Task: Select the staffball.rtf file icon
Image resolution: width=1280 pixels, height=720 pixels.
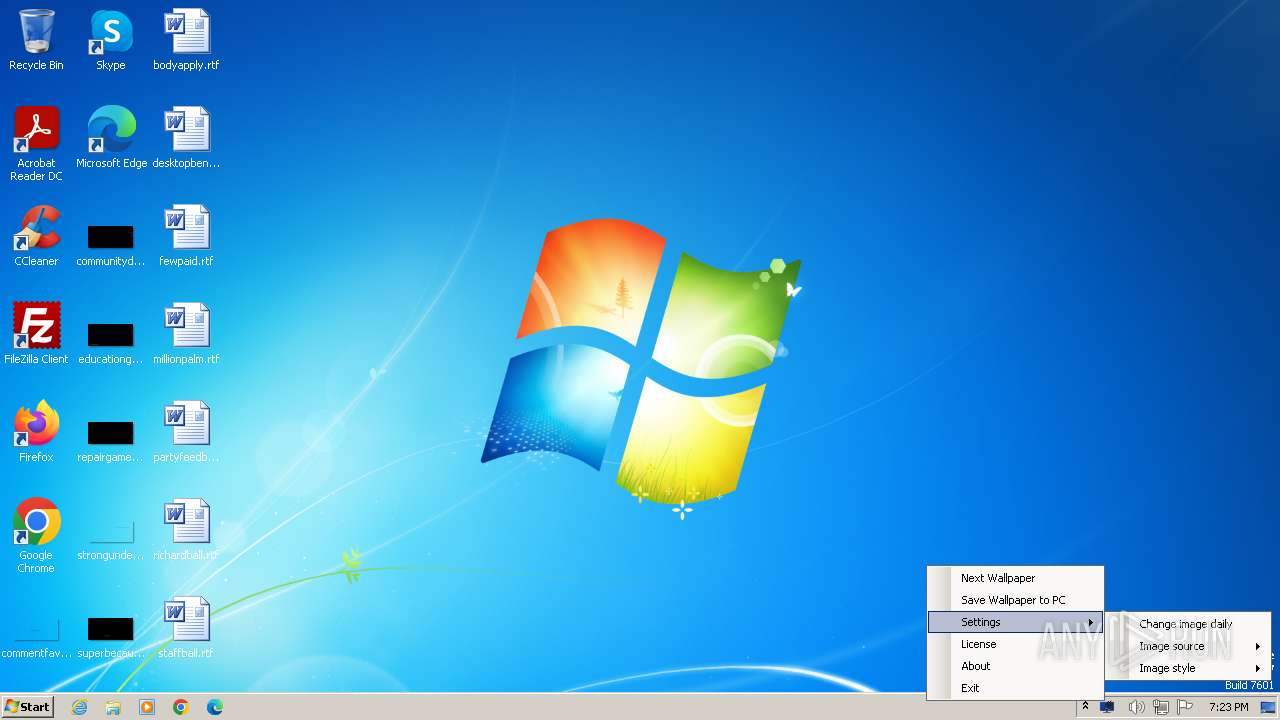Action: pos(186,628)
